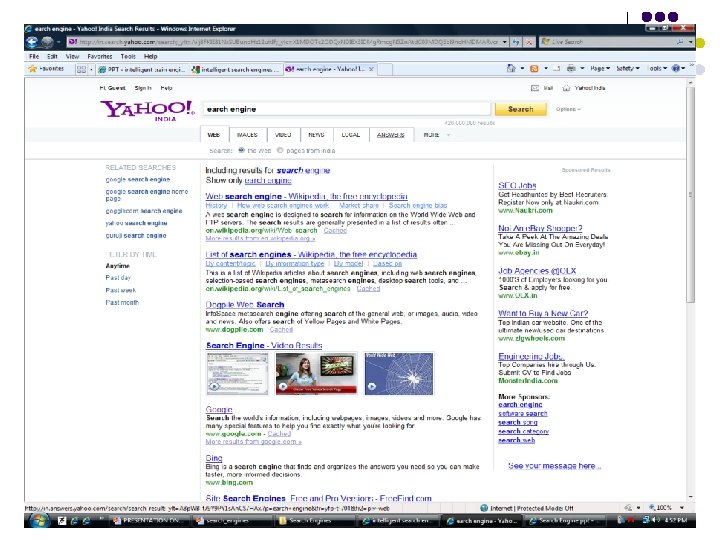720x540 pixels.
Task: Click the yellow Search button
Action: (x=521, y=109)
